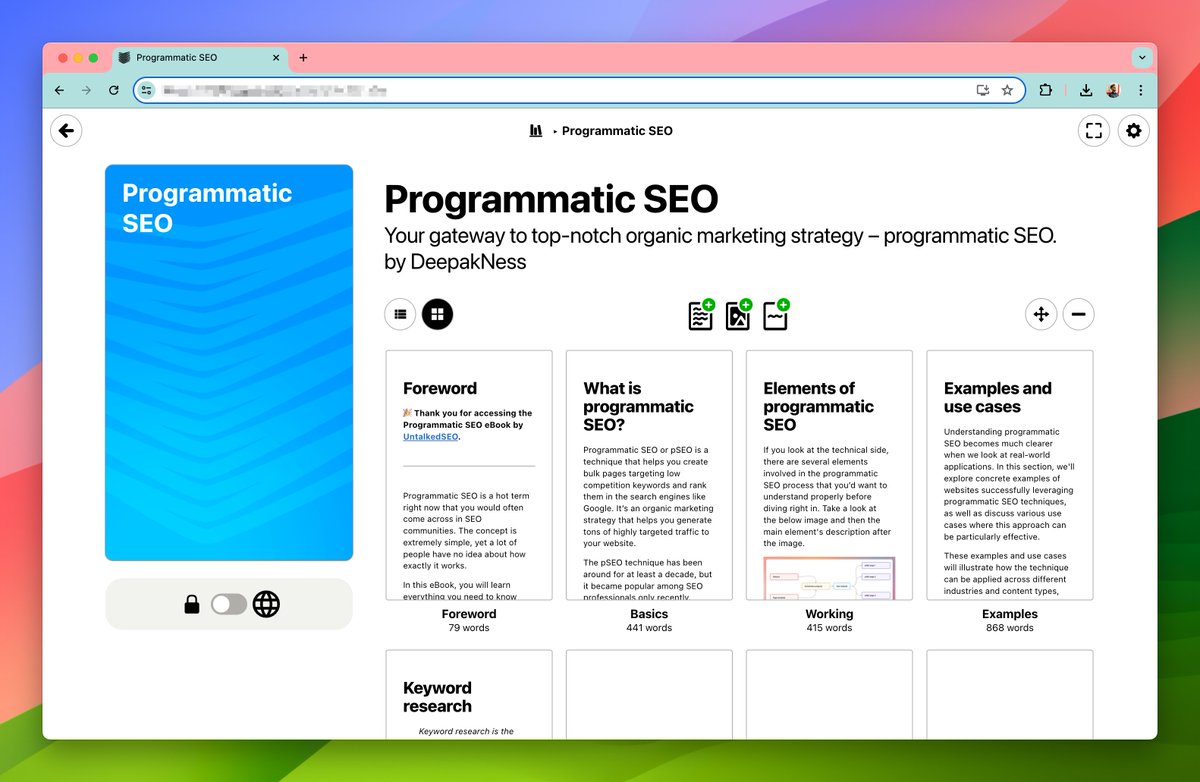The image size is (1200, 782).
Task: Open the library books icon in breadcrumb
Action: [x=536, y=131]
